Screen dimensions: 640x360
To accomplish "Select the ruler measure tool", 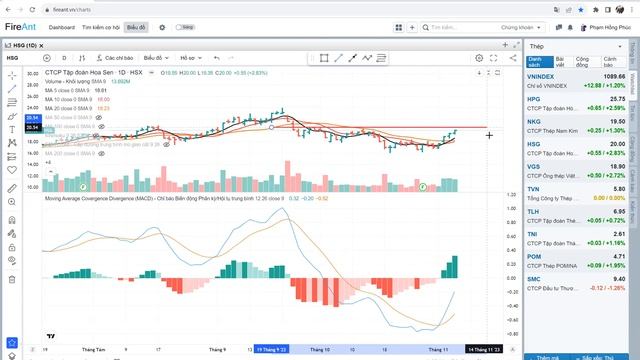I will pyautogui.click(x=12, y=188).
